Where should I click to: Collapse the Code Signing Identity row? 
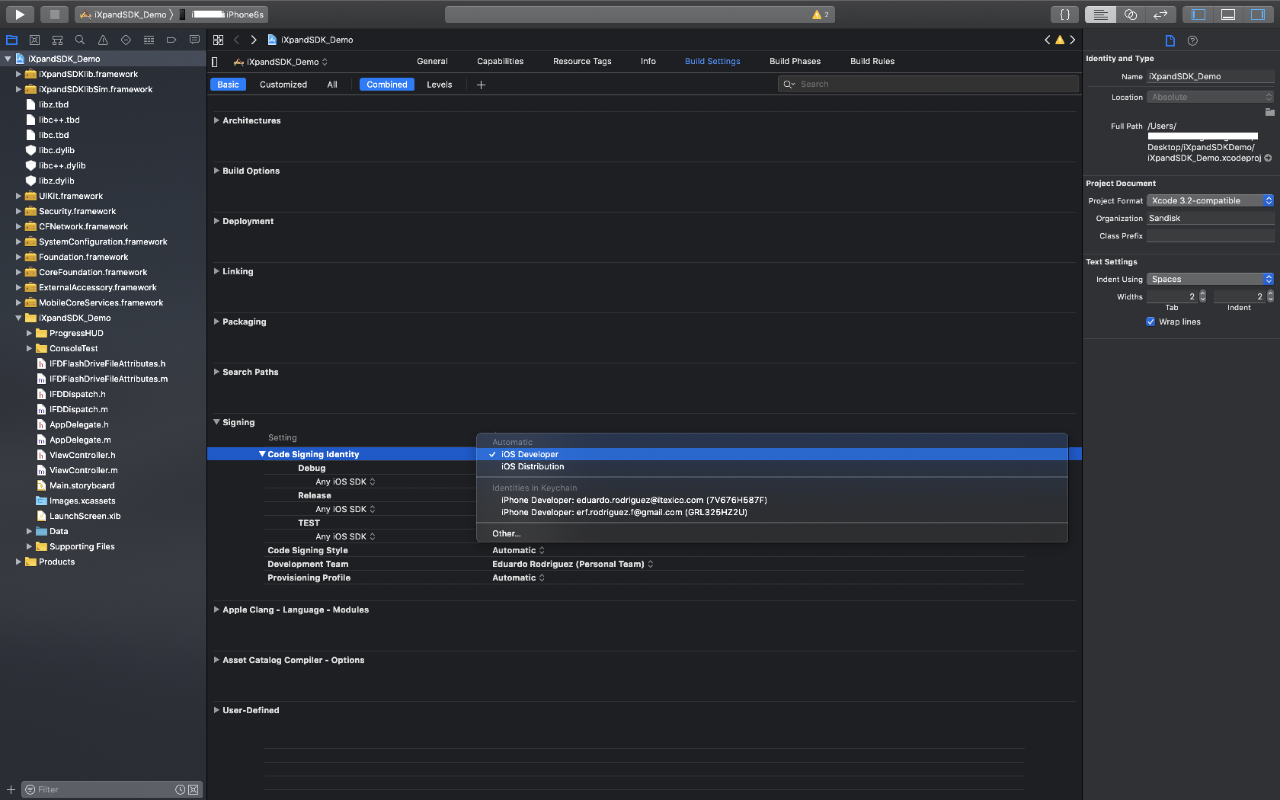[x=262, y=454]
